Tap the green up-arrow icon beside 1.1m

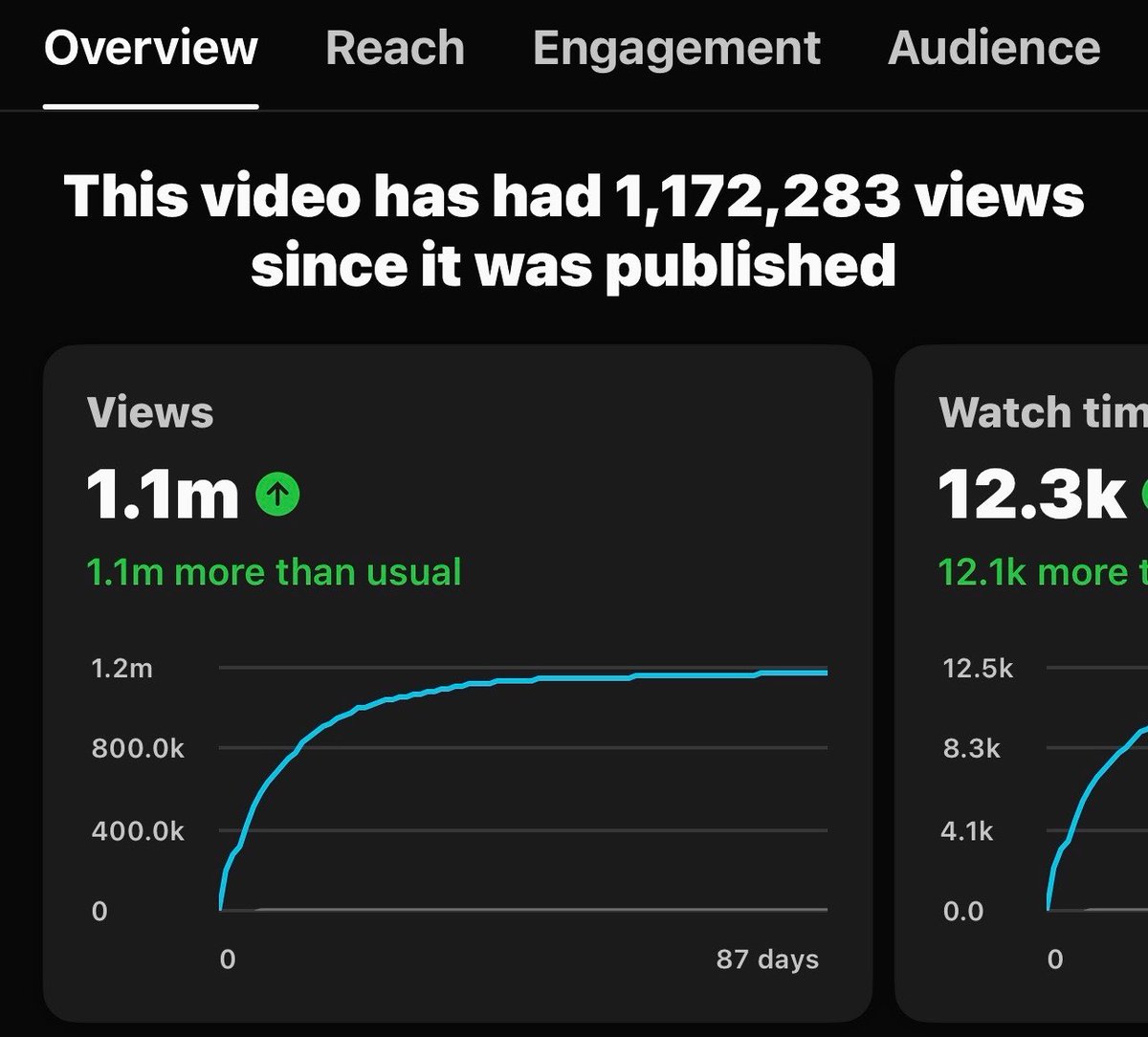(277, 495)
